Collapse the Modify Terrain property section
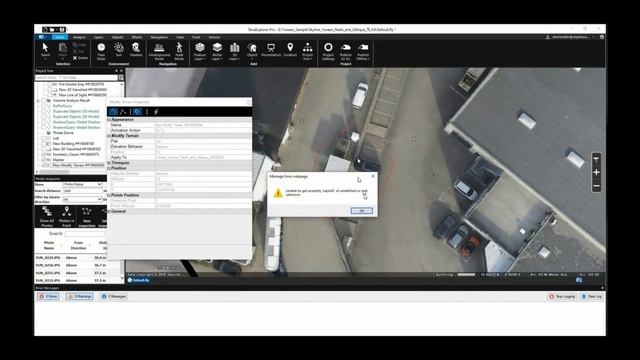Screen dimensions: 640x360 coord(109,136)
